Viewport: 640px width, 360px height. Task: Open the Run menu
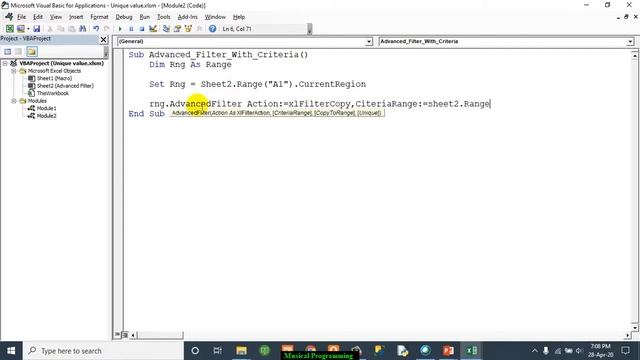(144, 17)
